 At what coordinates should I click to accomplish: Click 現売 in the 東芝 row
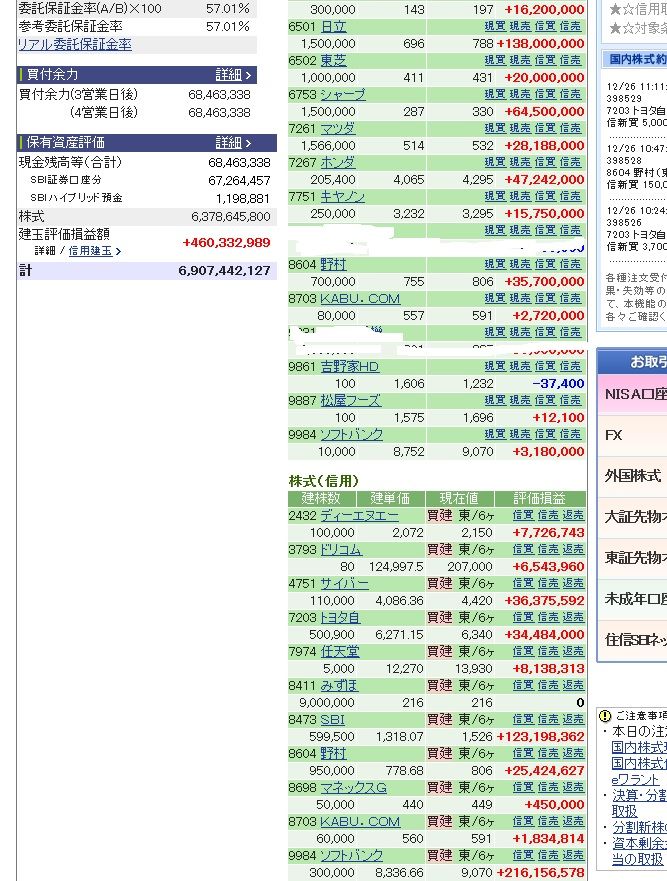[x=520, y=60]
